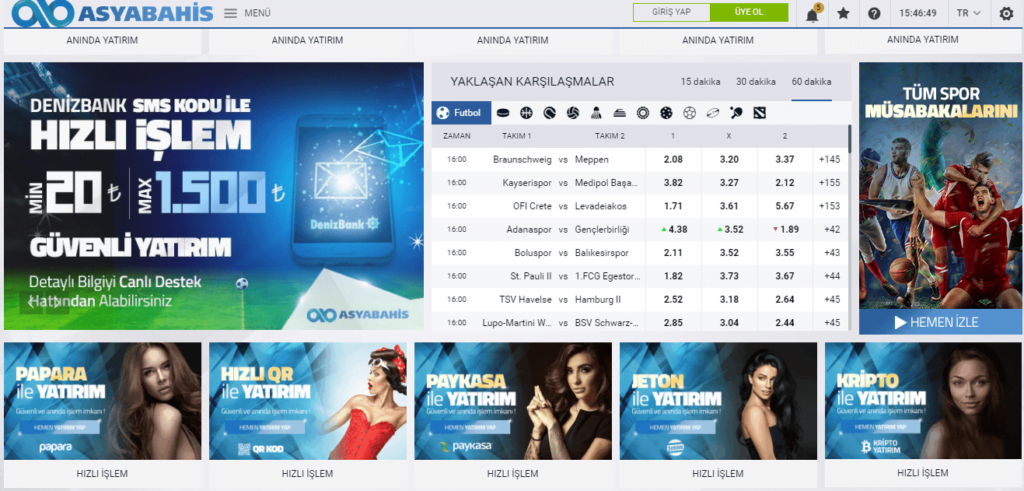The height and width of the screenshot is (491, 1024).
Task: Pick odds 5.67 for Levadeiakos
Action: coord(786,206)
